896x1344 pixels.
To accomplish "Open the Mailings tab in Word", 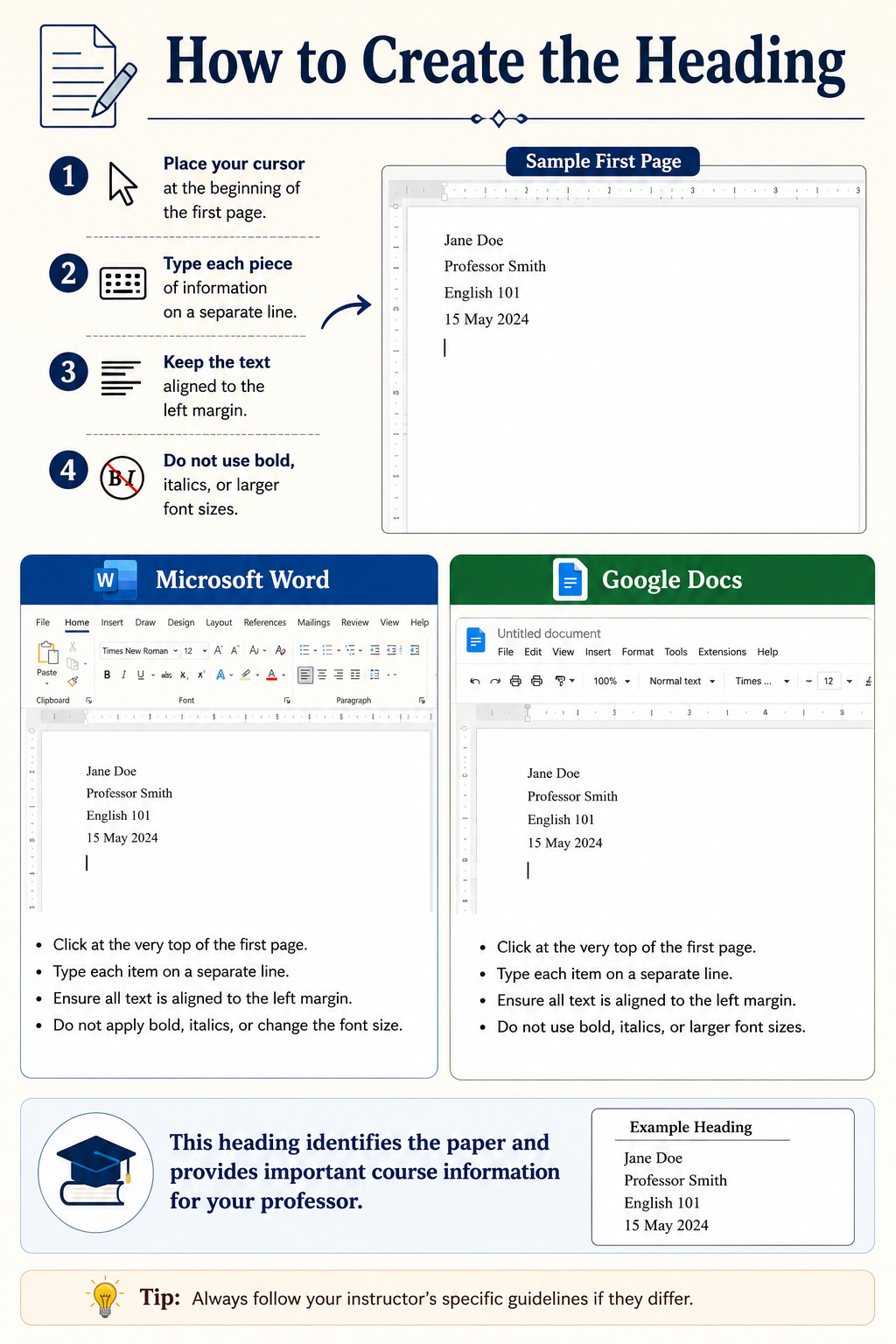I will click(x=313, y=623).
